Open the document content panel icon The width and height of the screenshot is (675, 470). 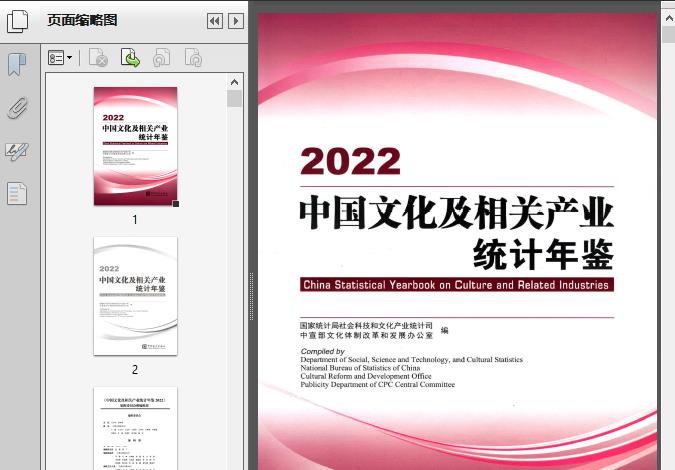pos(17,193)
